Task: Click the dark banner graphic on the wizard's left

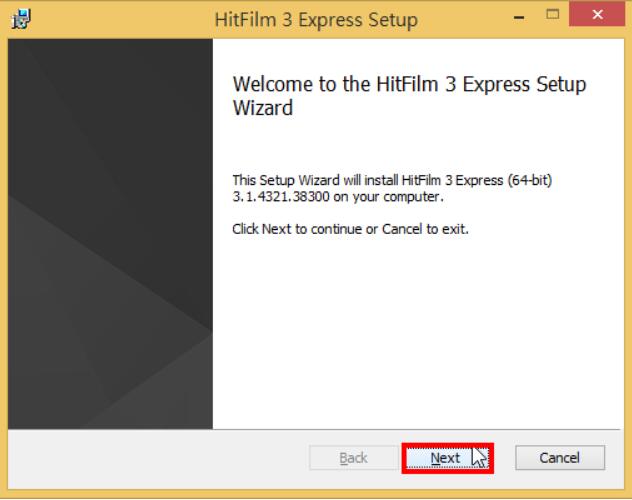Action: [x=110, y=234]
